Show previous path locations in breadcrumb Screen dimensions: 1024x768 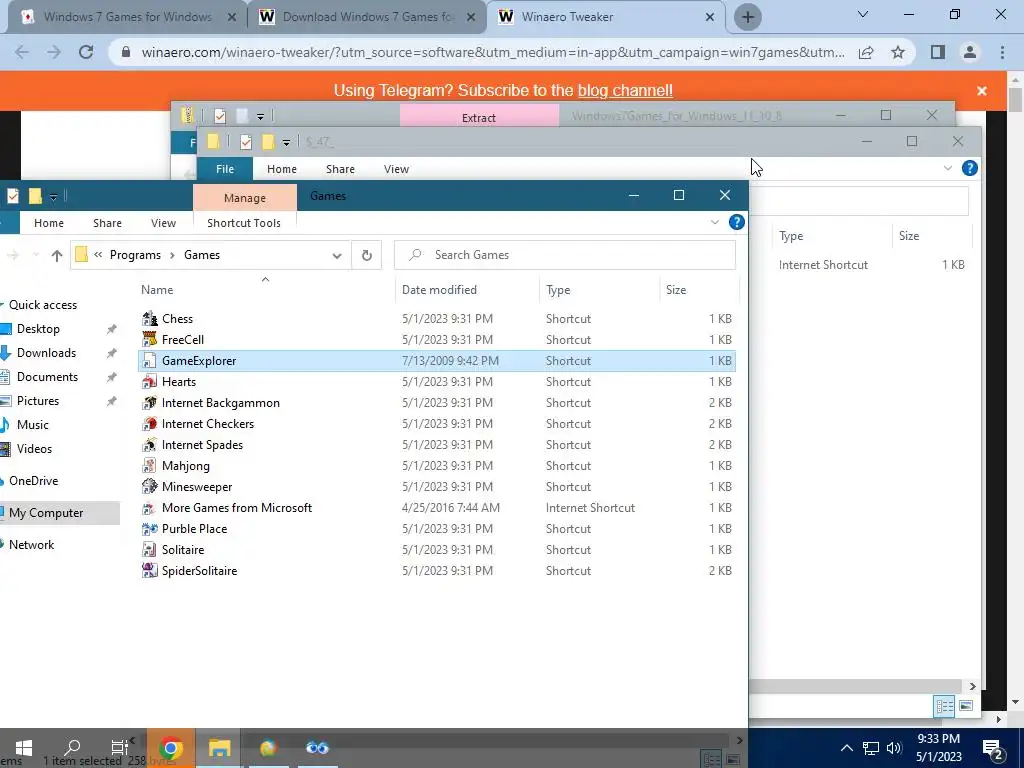coord(98,255)
